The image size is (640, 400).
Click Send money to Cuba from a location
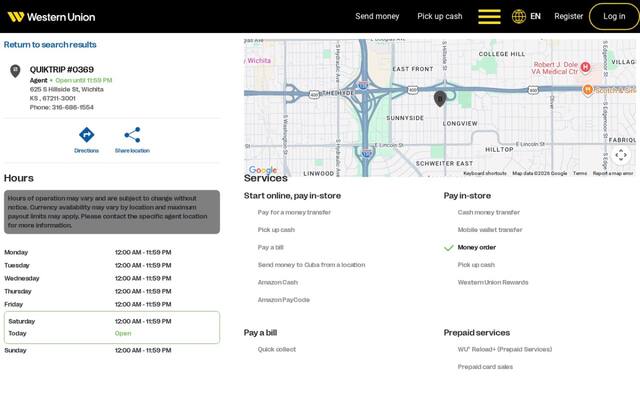(x=311, y=265)
